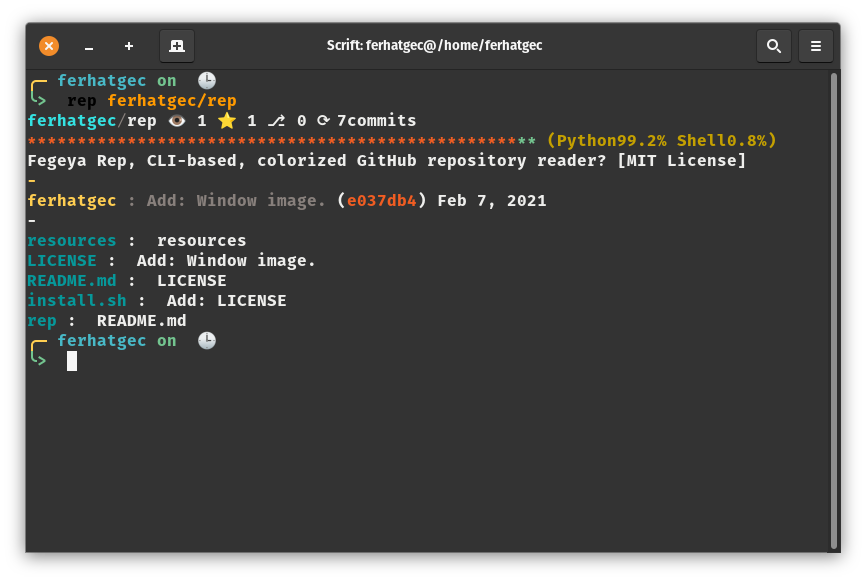Click the date 'Feb 7, 2021'
This screenshot has width=866, height=581.
tap(492, 200)
